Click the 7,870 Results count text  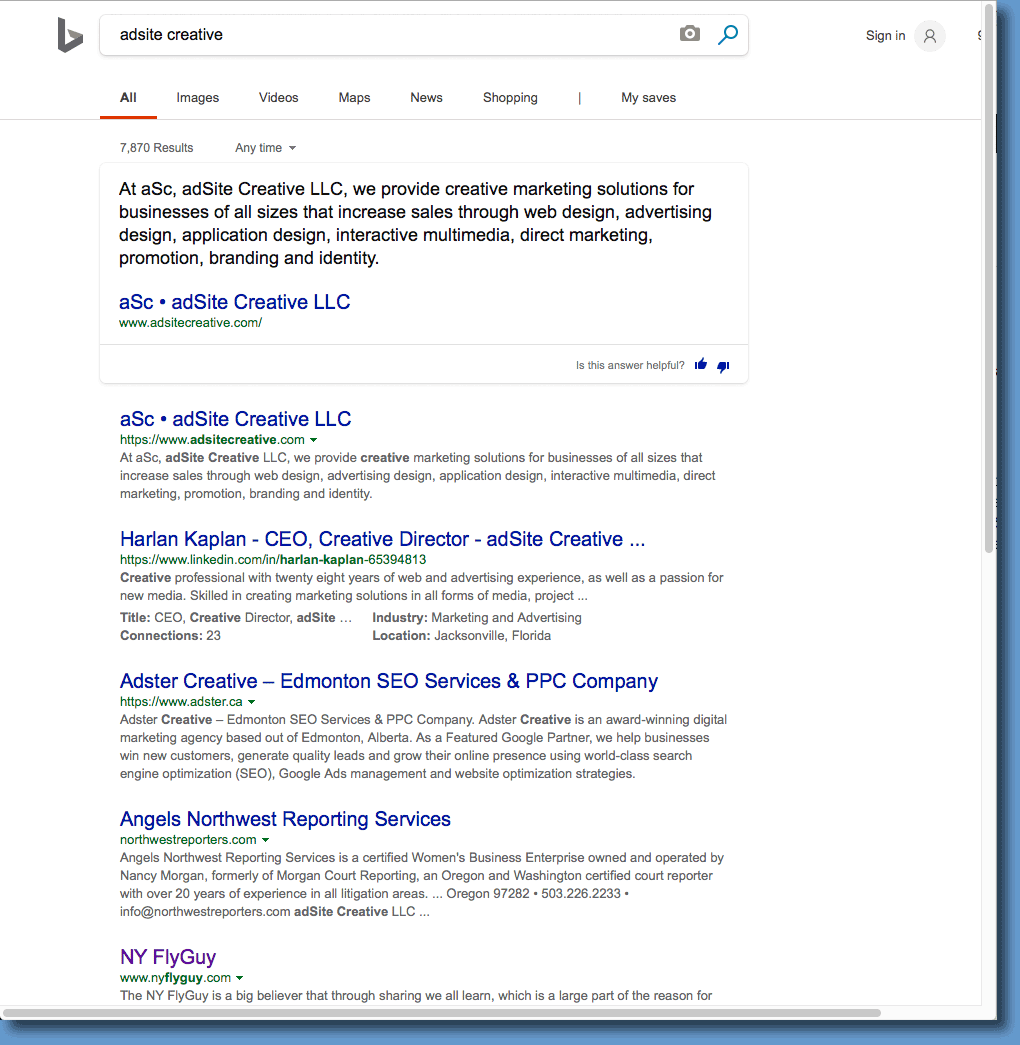[157, 148]
